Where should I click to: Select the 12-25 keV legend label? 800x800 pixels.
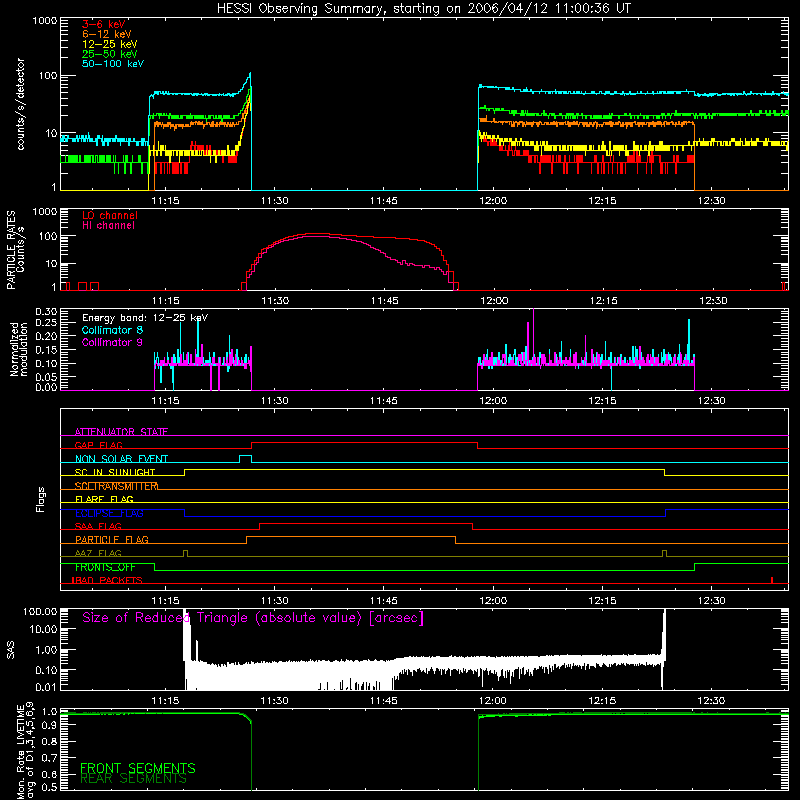coord(110,44)
